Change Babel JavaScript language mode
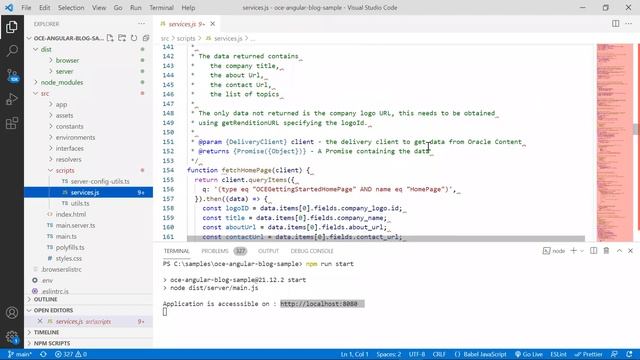The height and width of the screenshot is (360, 640). (480, 354)
